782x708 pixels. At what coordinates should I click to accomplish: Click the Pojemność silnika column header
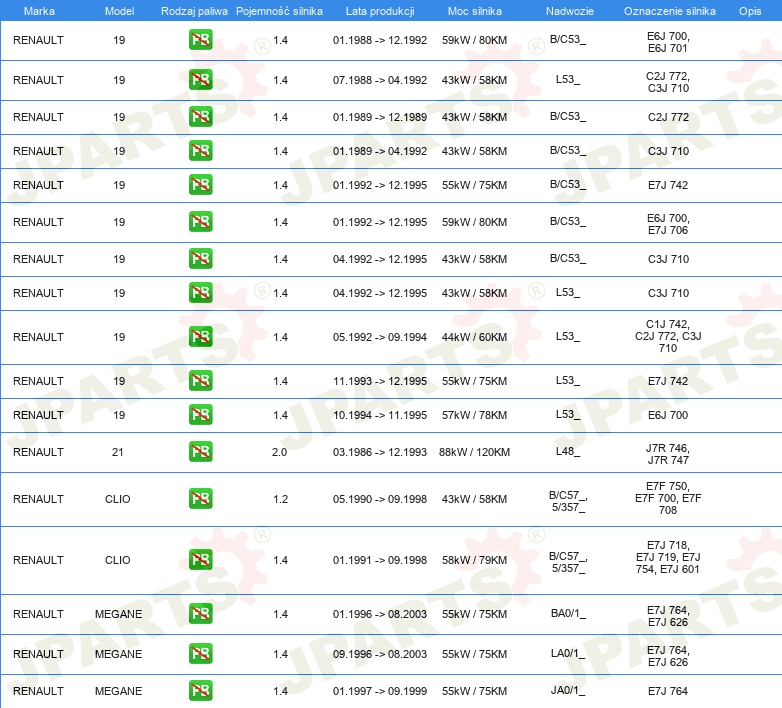(279, 11)
